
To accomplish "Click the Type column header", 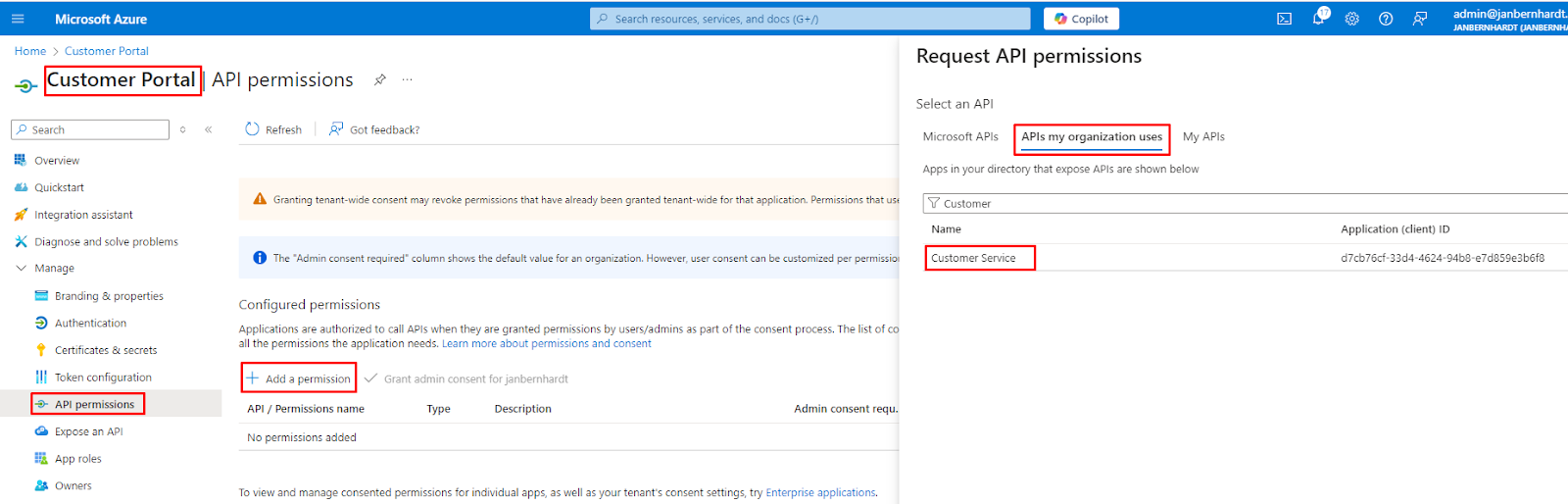I will (438, 409).
